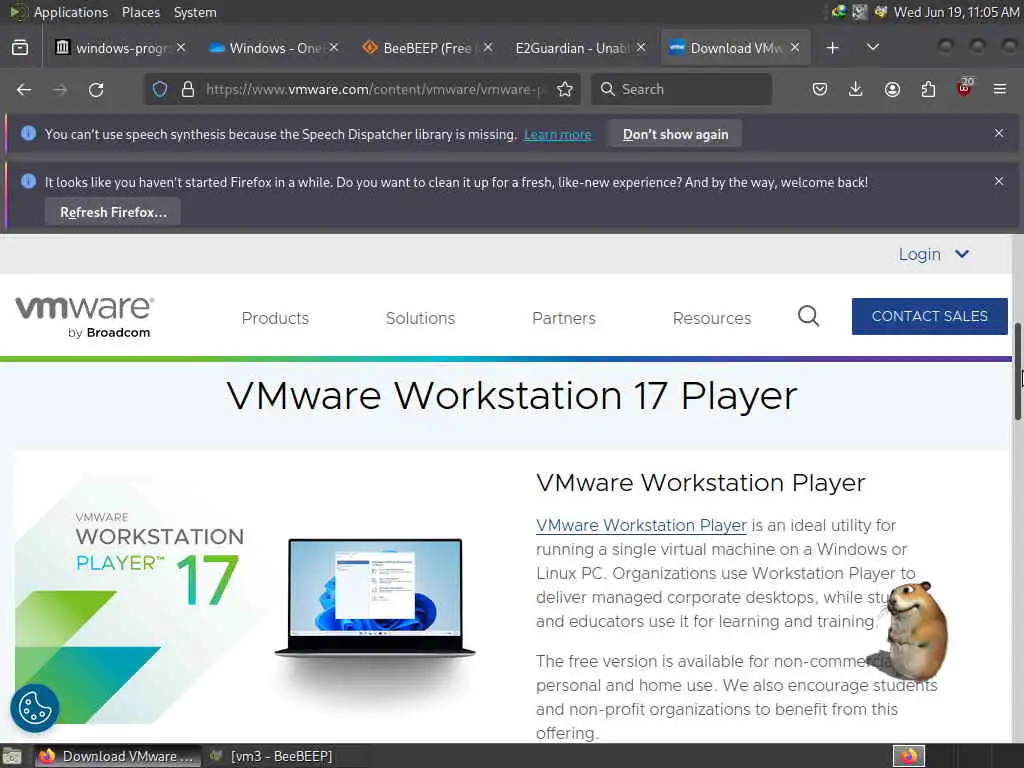Screen dimensions: 1024x768
Task: Click the uBlock Origin extension icon
Action: (965, 88)
